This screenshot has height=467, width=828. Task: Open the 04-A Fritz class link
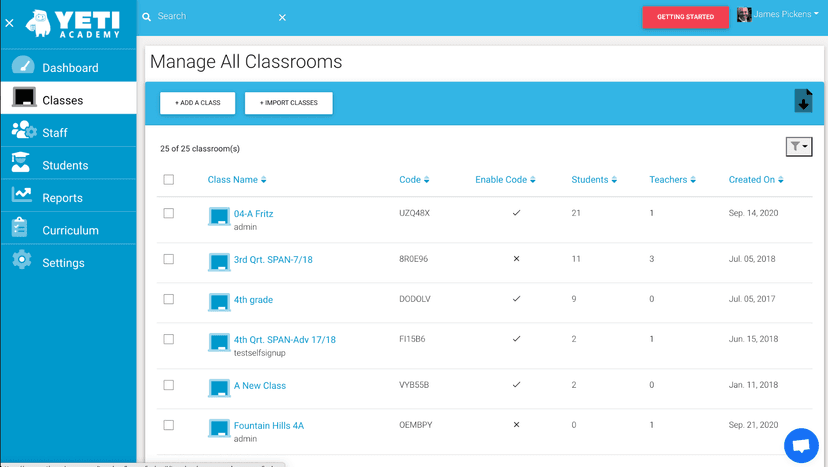(x=253, y=213)
